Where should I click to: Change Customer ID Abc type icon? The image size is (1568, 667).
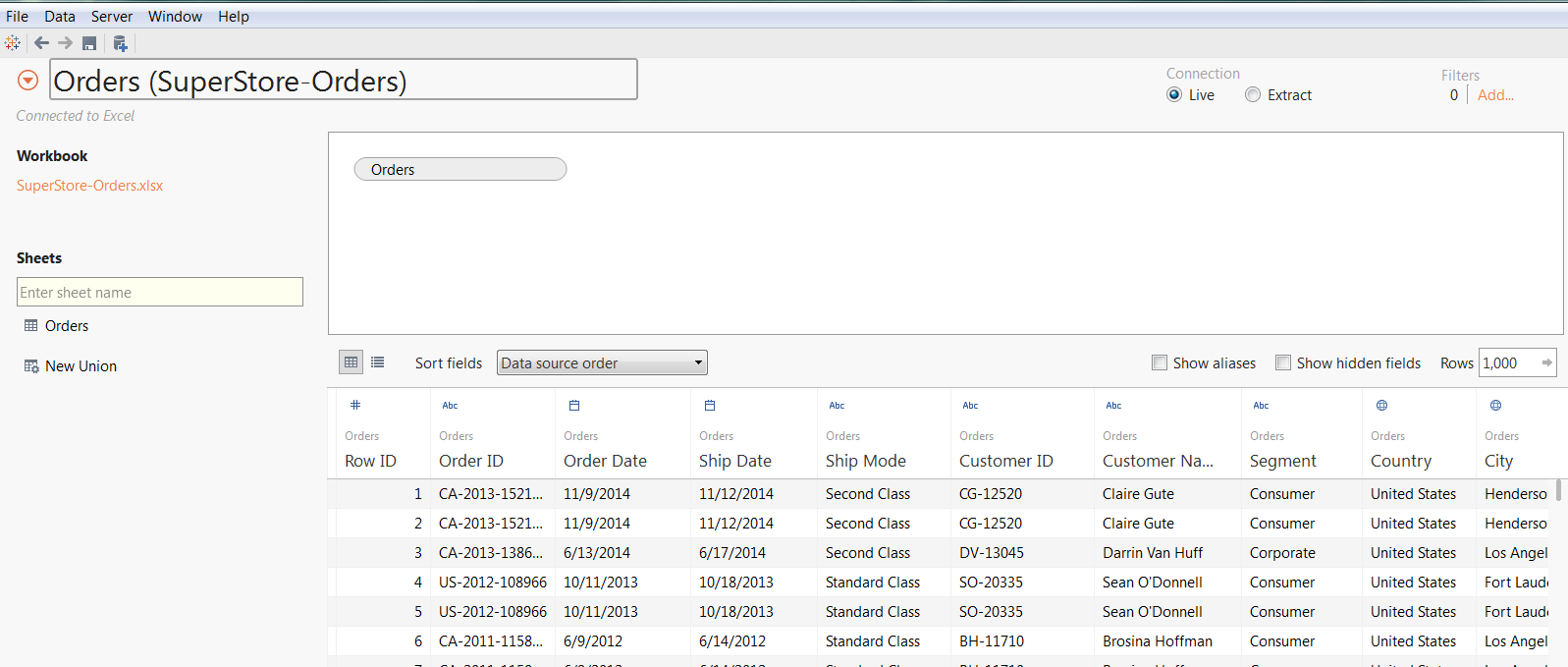970,405
